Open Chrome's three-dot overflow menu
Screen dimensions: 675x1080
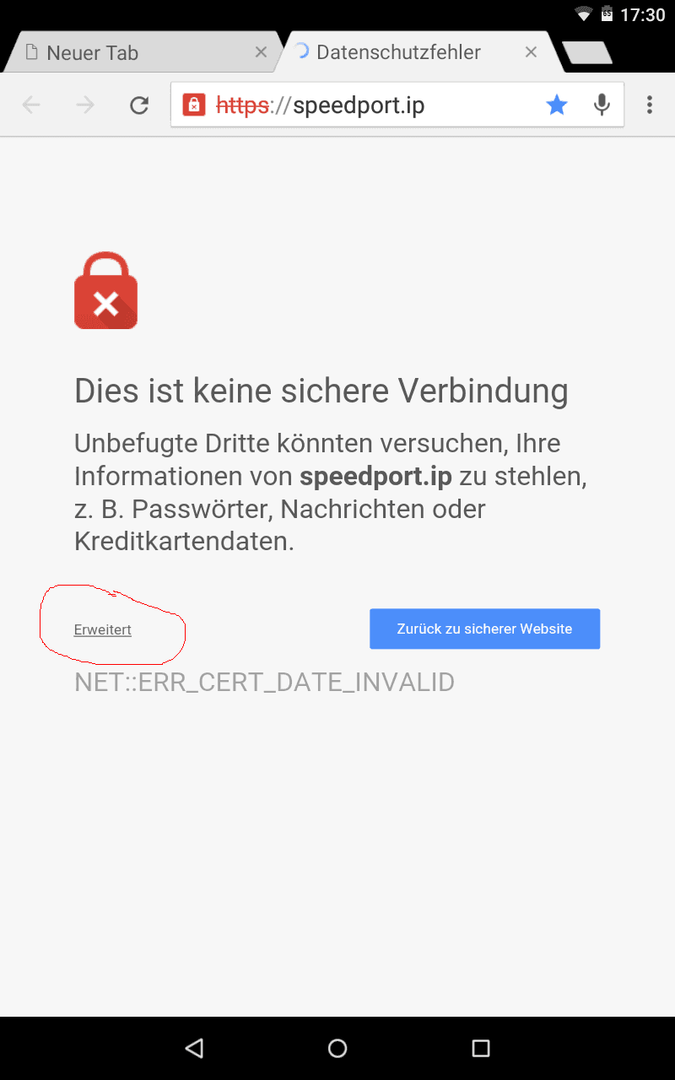pos(650,105)
